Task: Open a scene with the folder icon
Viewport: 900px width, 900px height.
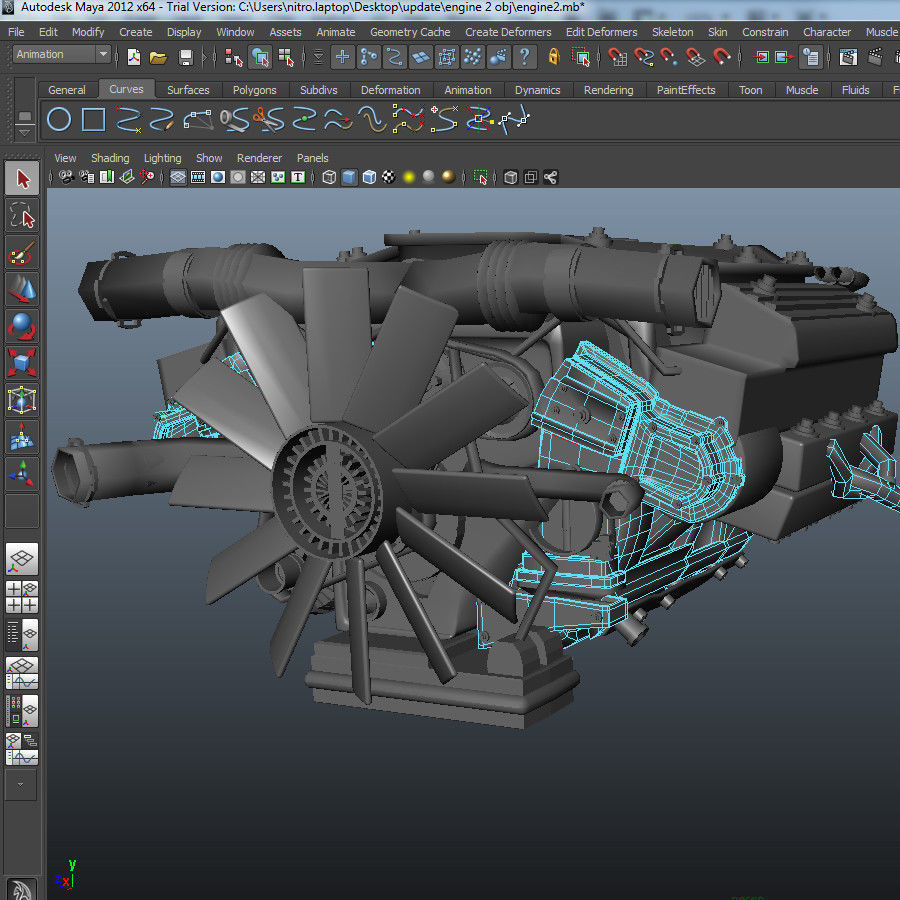Action: point(159,58)
